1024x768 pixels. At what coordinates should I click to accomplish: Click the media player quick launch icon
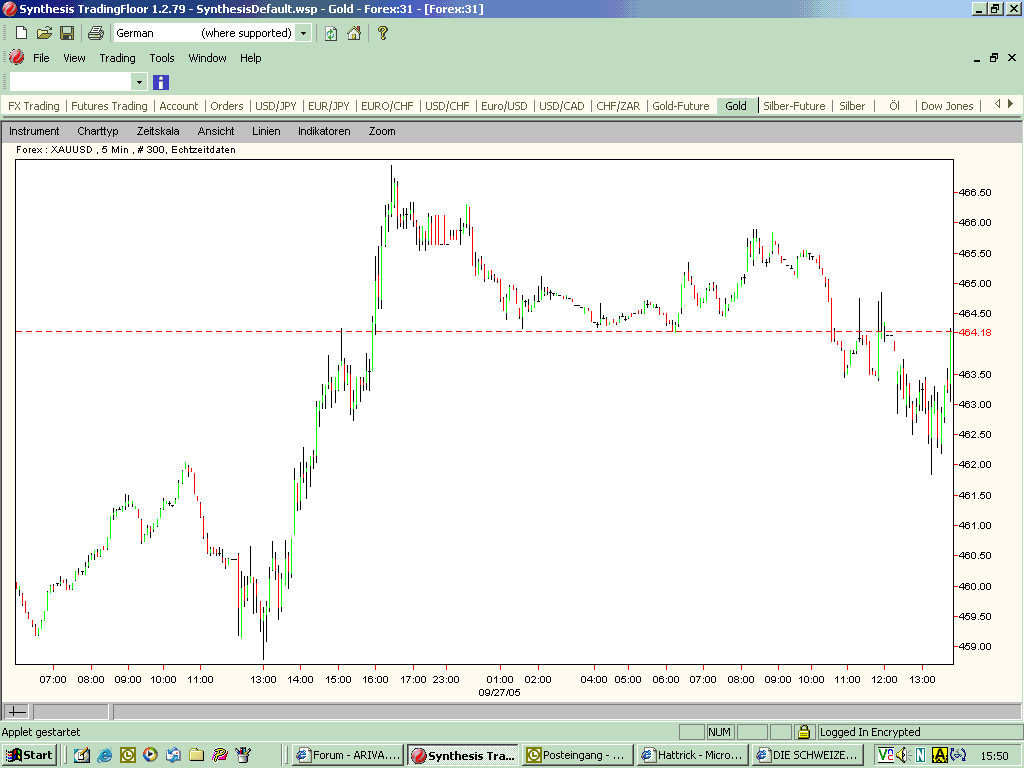[x=150, y=755]
